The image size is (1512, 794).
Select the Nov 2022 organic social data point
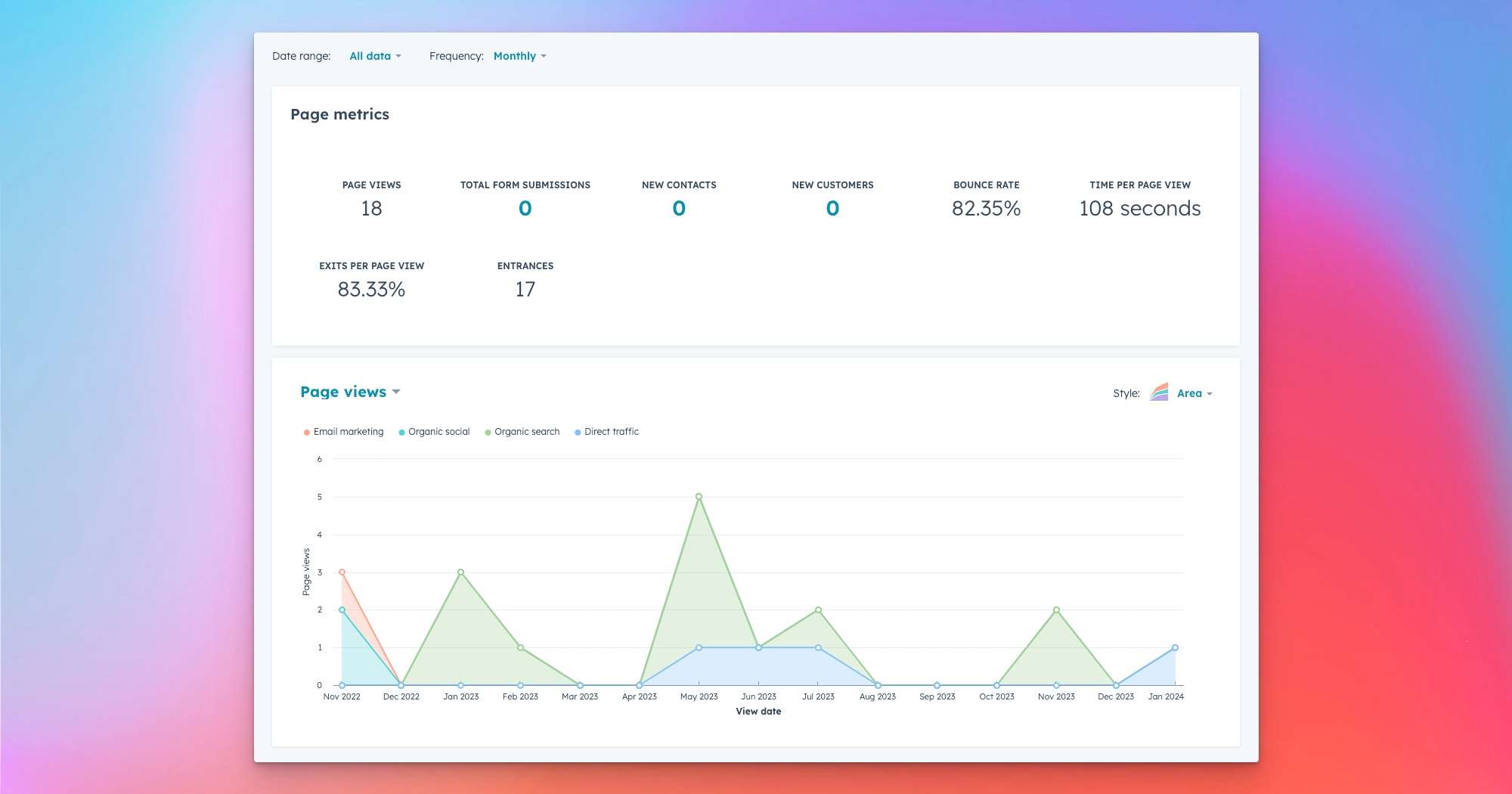tap(342, 610)
